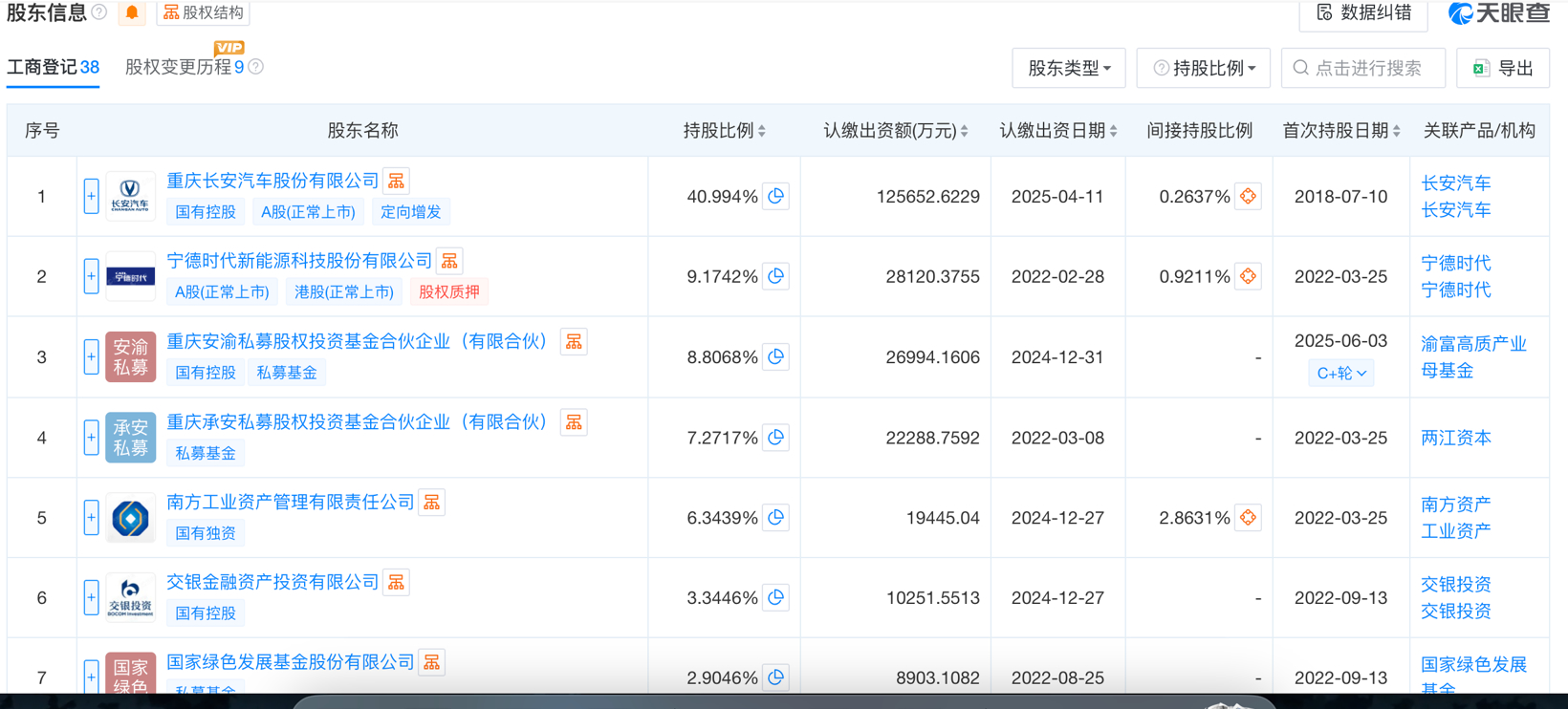Click equity structure icon beside 南方工业资产管理
Screen dimensions: 1568x709
[x=432, y=502]
